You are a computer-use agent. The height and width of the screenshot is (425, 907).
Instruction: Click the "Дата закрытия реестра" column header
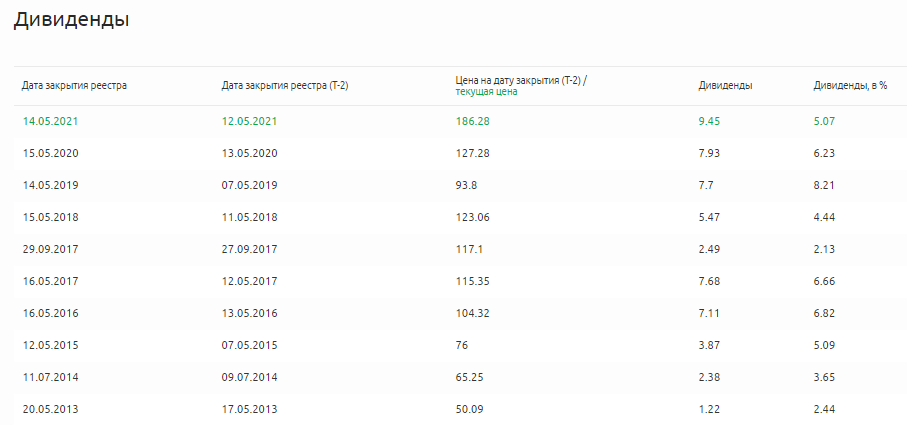74,86
